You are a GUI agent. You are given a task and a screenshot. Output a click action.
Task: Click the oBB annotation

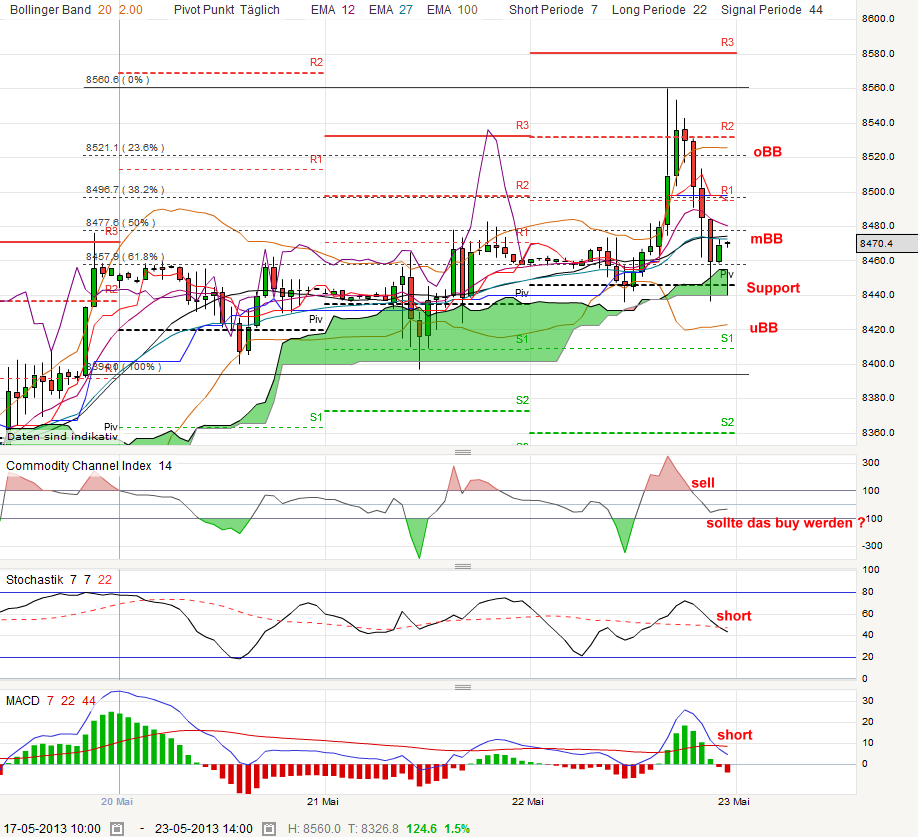pyautogui.click(x=768, y=152)
